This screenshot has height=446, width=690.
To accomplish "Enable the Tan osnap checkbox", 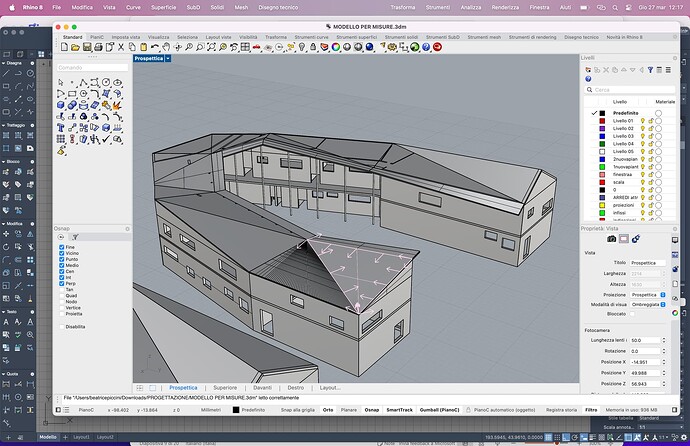I will [x=62, y=289].
